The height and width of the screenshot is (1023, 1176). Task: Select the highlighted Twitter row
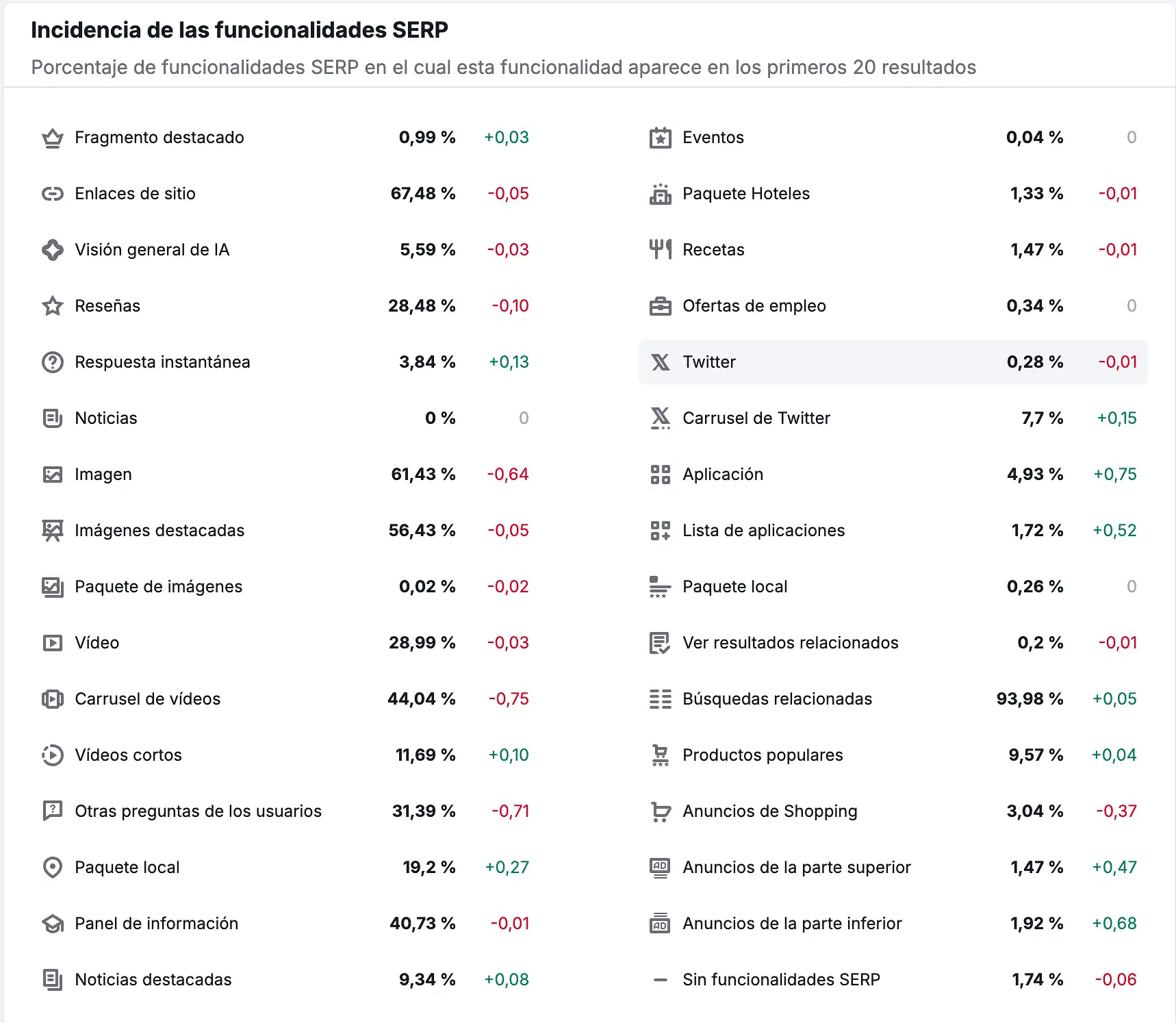pyautogui.click(x=890, y=362)
